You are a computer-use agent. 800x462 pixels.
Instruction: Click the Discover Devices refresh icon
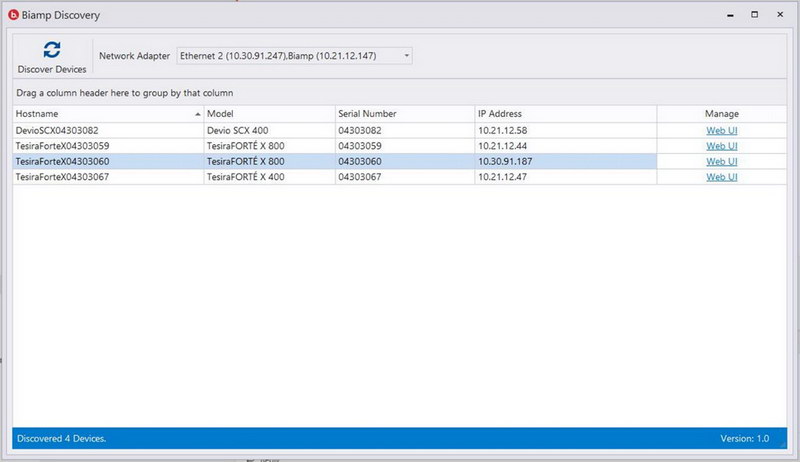point(52,50)
